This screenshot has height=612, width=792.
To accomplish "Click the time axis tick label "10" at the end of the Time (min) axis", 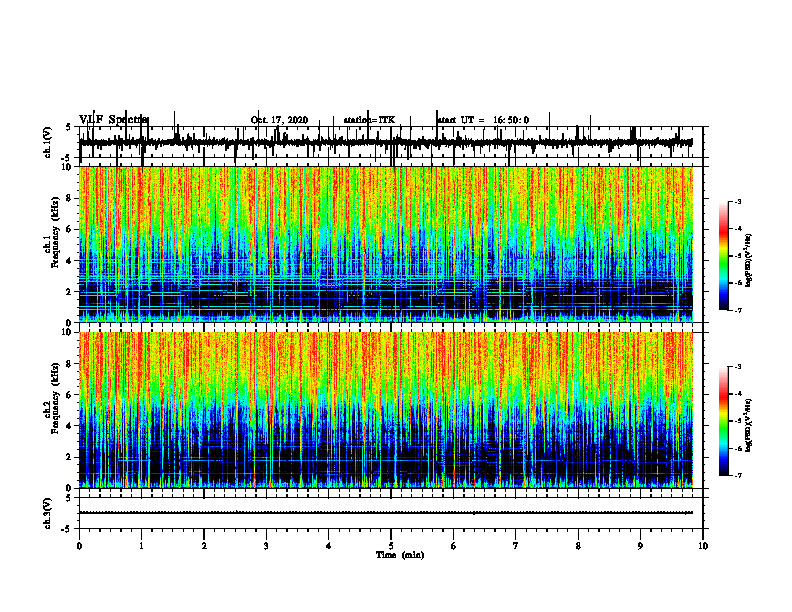I will point(703,546).
